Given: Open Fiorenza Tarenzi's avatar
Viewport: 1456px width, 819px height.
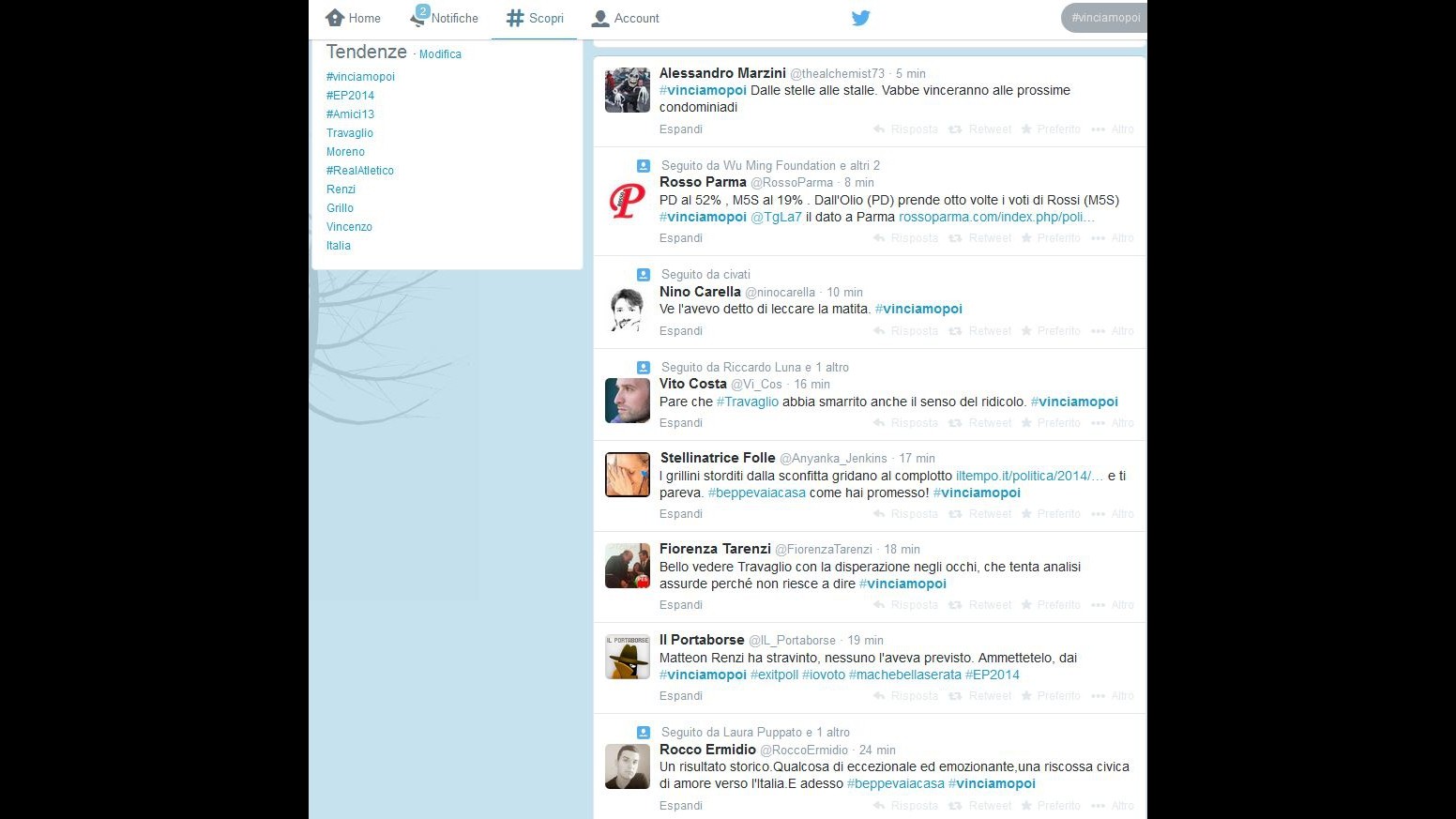Looking at the screenshot, I should tap(628, 566).
